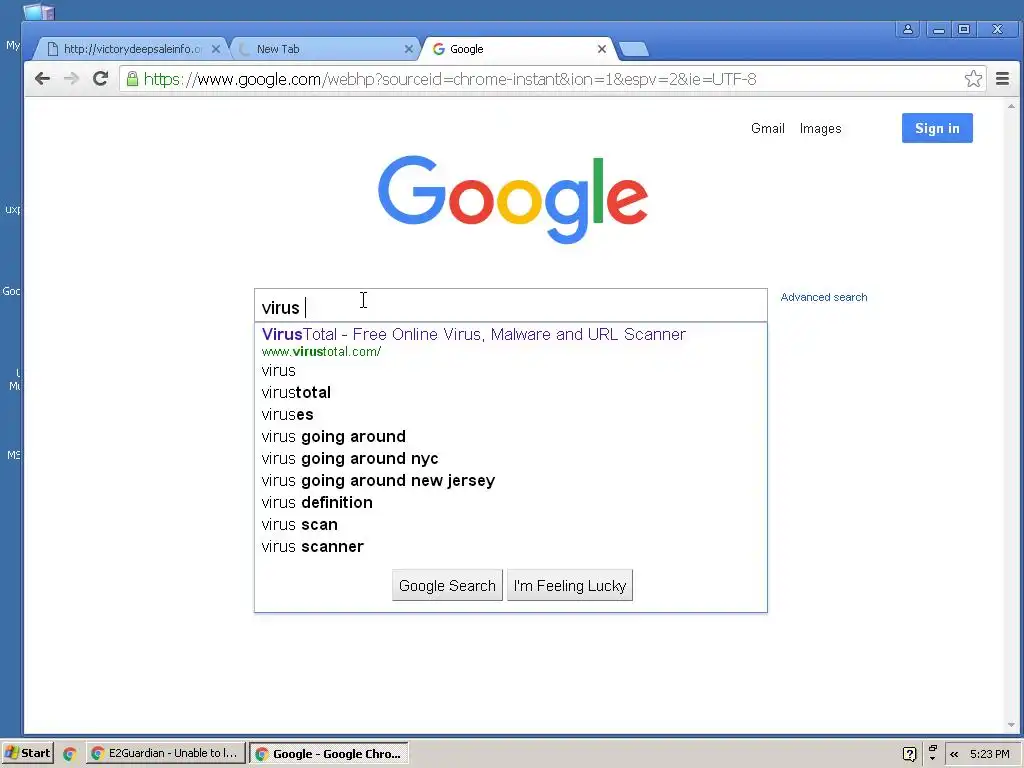Bookmark this page with the star icon
This screenshot has width=1024, height=768.
pyautogui.click(x=973, y=79)
